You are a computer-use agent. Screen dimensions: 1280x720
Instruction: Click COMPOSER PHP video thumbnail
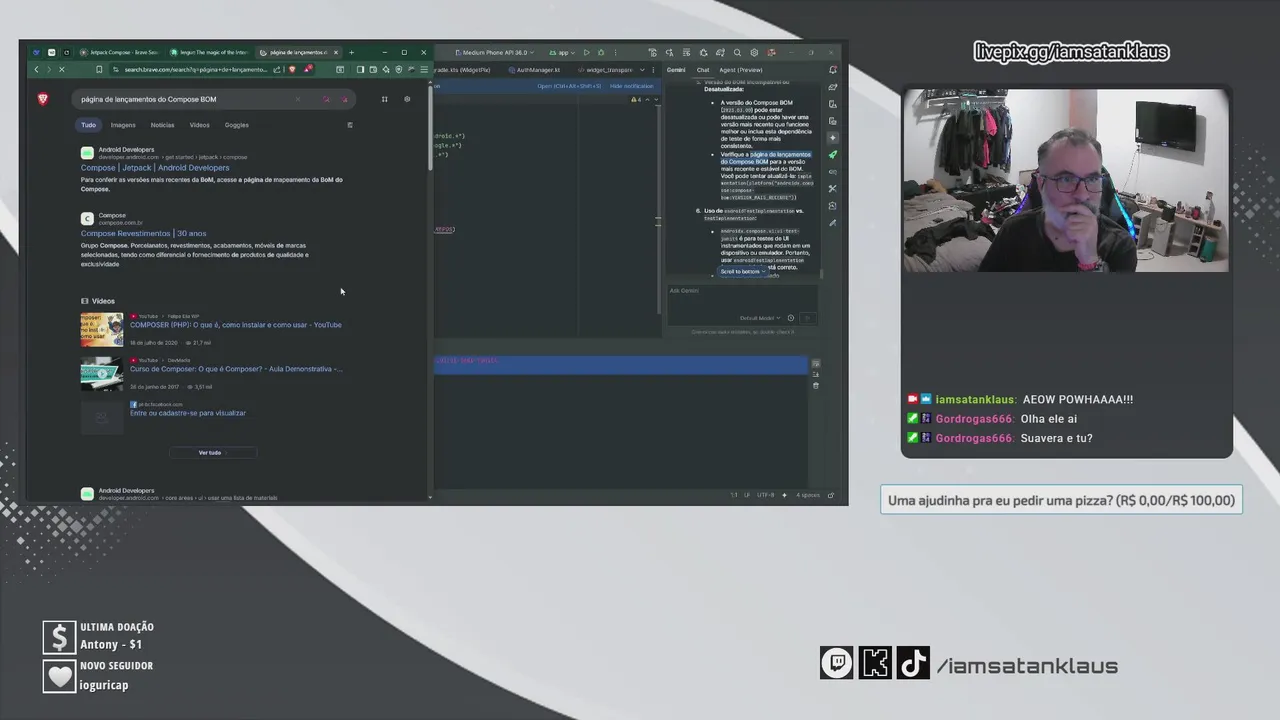[102, 330]
